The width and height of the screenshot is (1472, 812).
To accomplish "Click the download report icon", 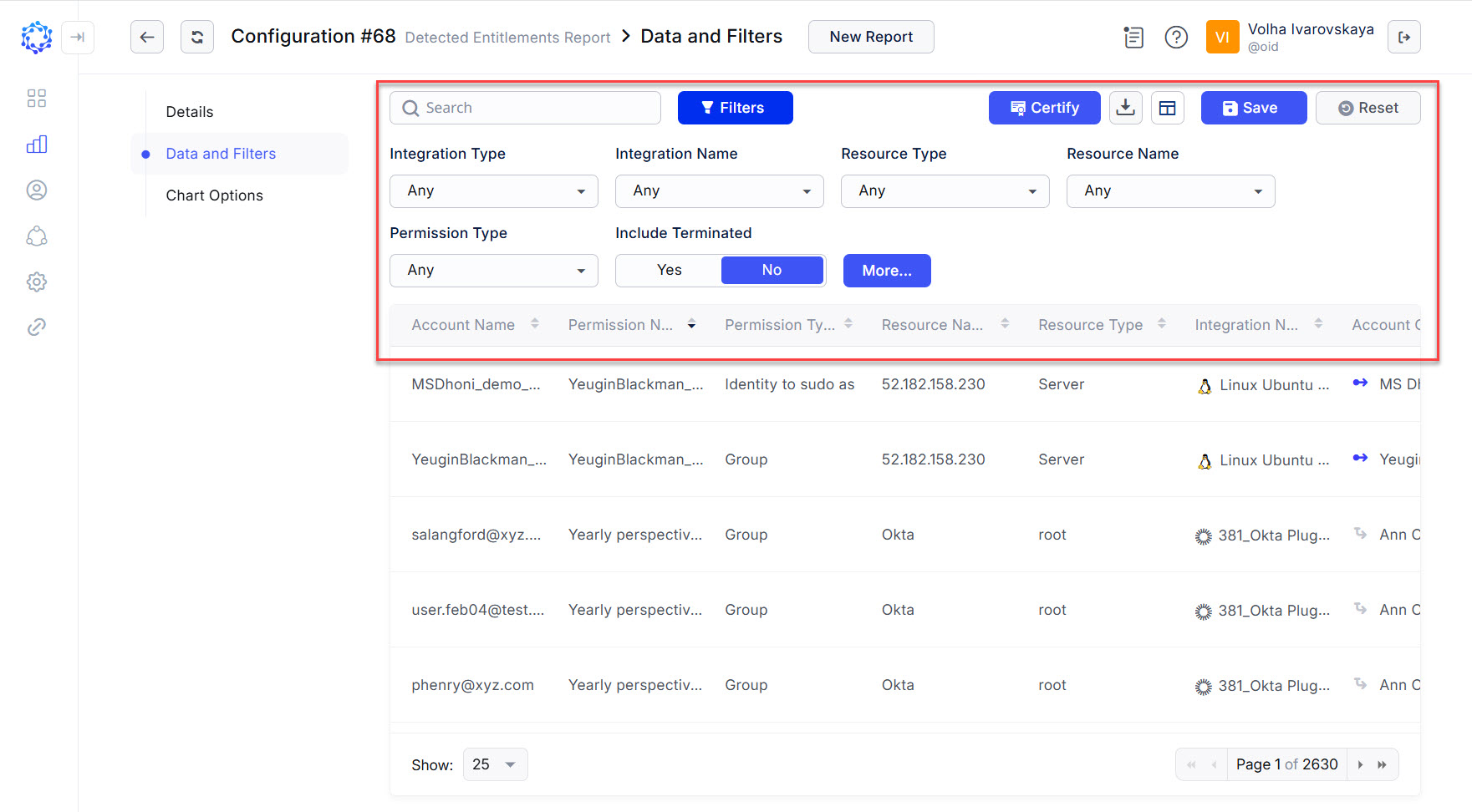I will click(x=1125, y=107).
